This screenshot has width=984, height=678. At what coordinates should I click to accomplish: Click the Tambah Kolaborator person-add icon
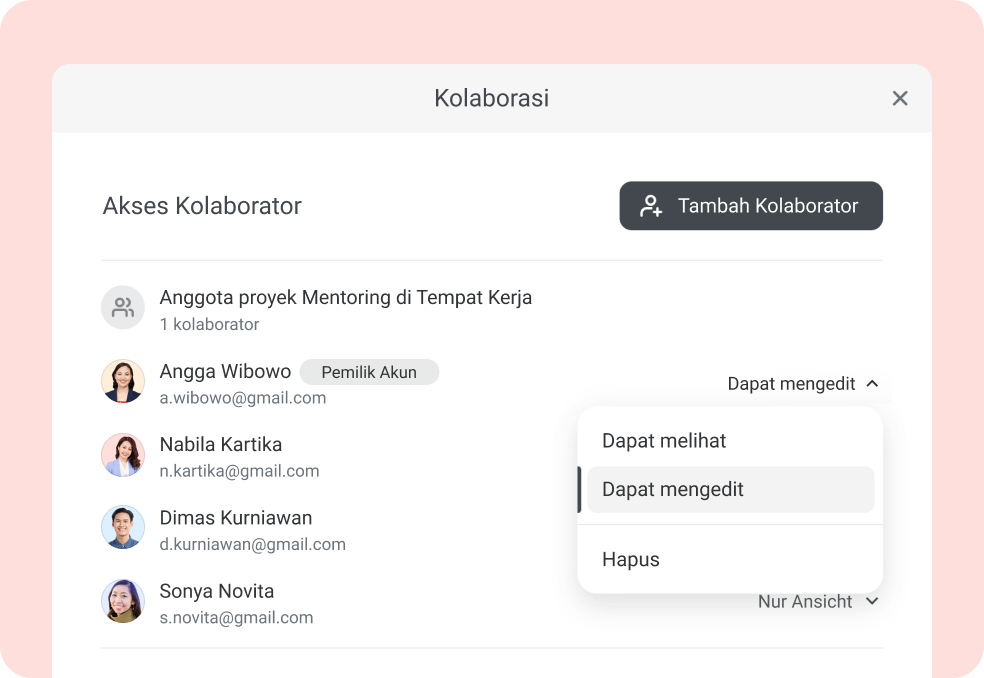[650, 205]
